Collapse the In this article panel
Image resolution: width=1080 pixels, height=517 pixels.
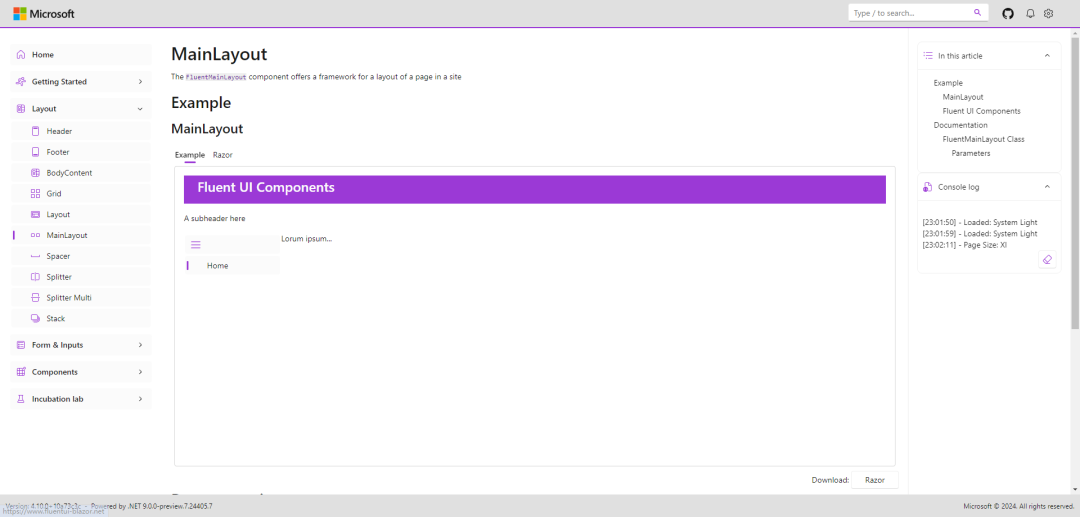point(1047,56)
